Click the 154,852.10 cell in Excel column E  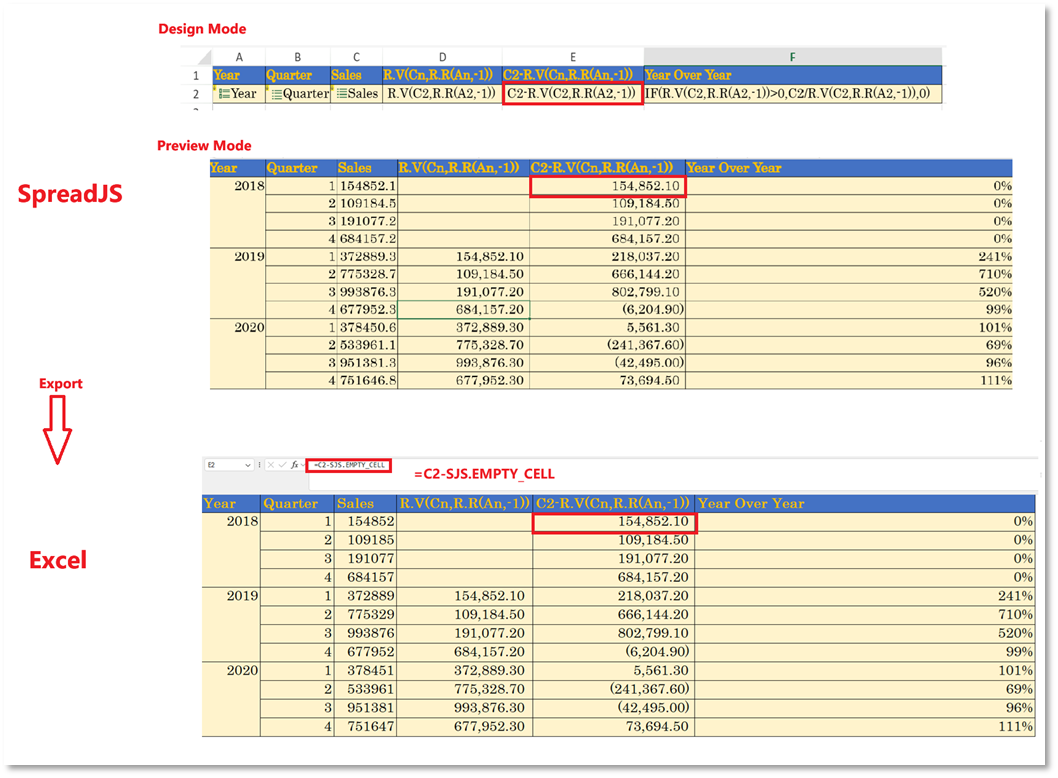(x=614, y=522)
